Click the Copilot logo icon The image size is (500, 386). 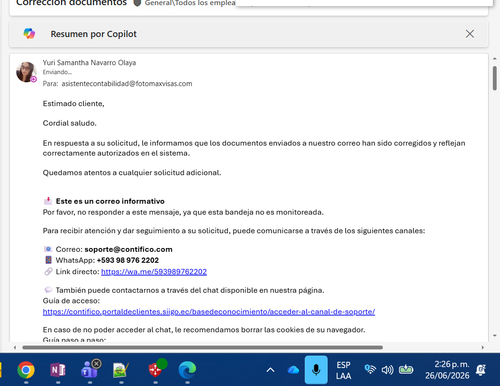coord(29,34)
